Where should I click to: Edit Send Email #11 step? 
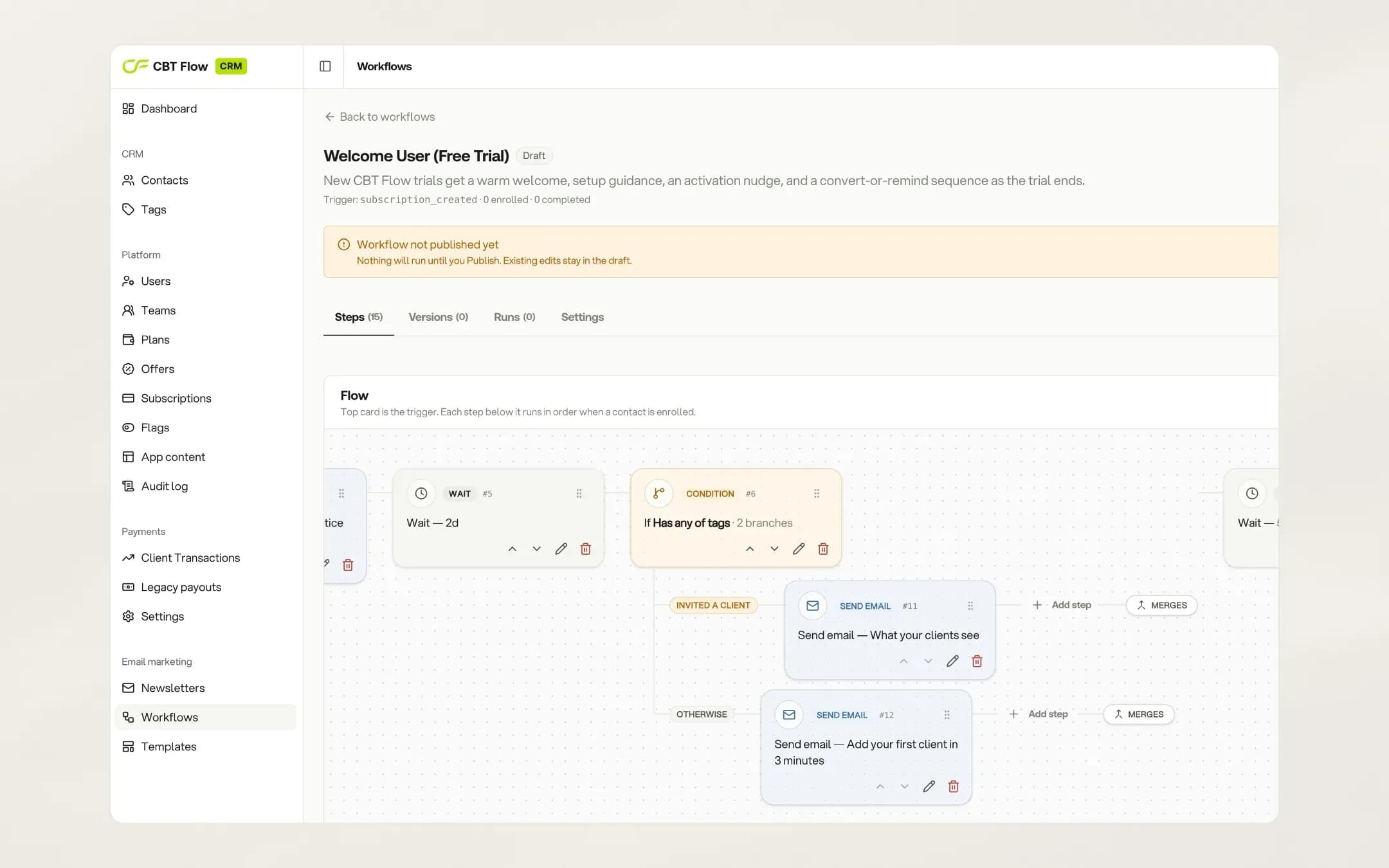pos(952,661)
